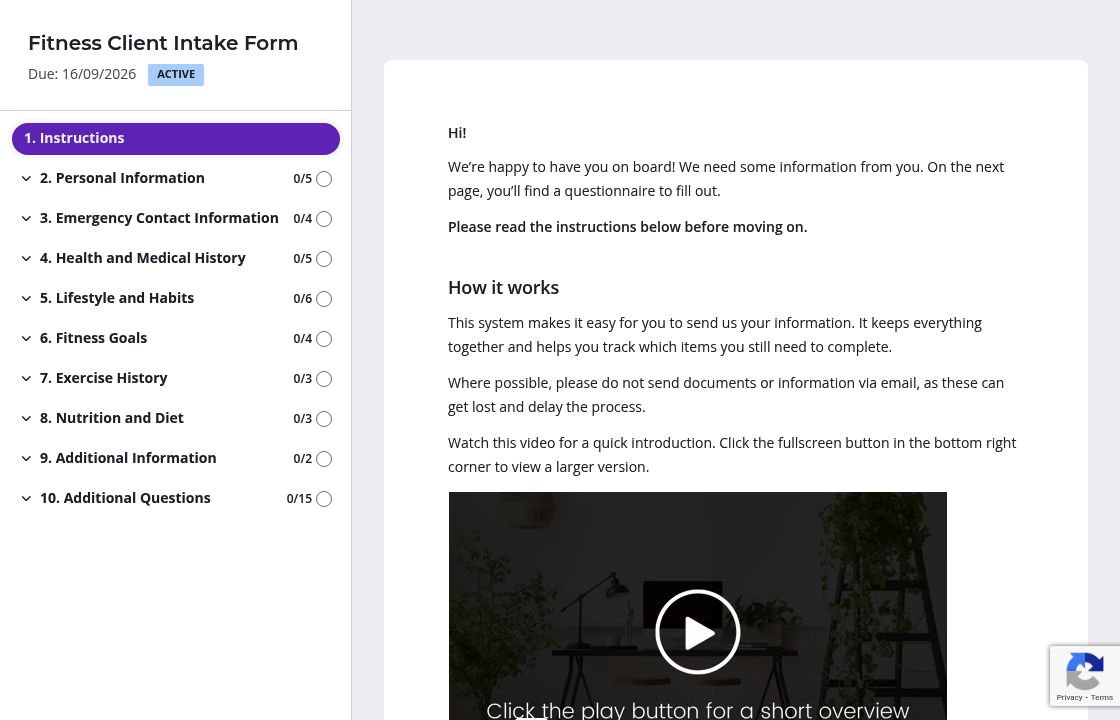Click the reCAPTCHA badge icon
The height and width of the screenshot is (720, 1120).
(1084, 671)
